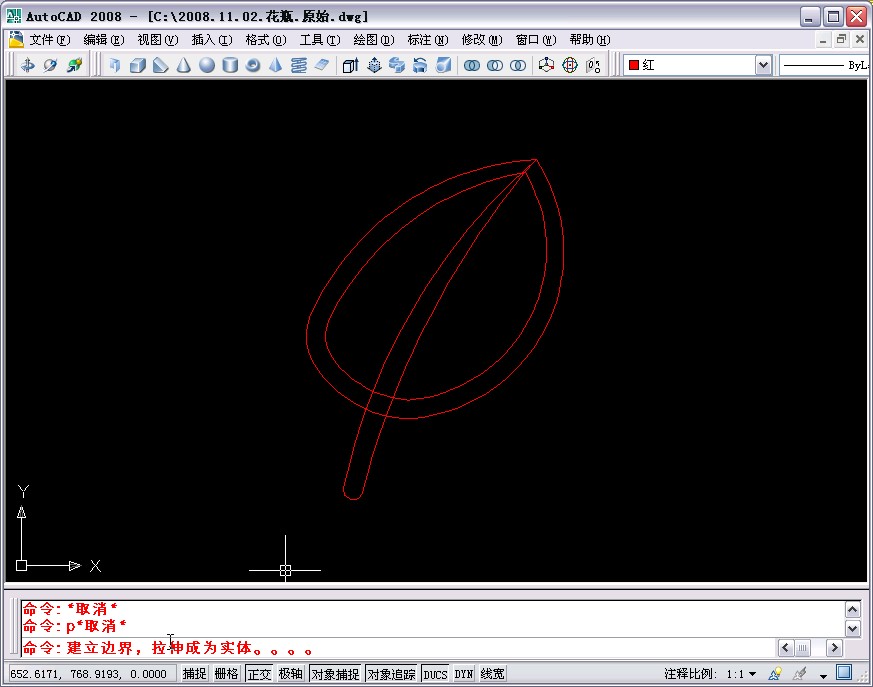Create a solid Sphere primitive
Viewport: 873px width, 687px height.
(x=207, y=65)
